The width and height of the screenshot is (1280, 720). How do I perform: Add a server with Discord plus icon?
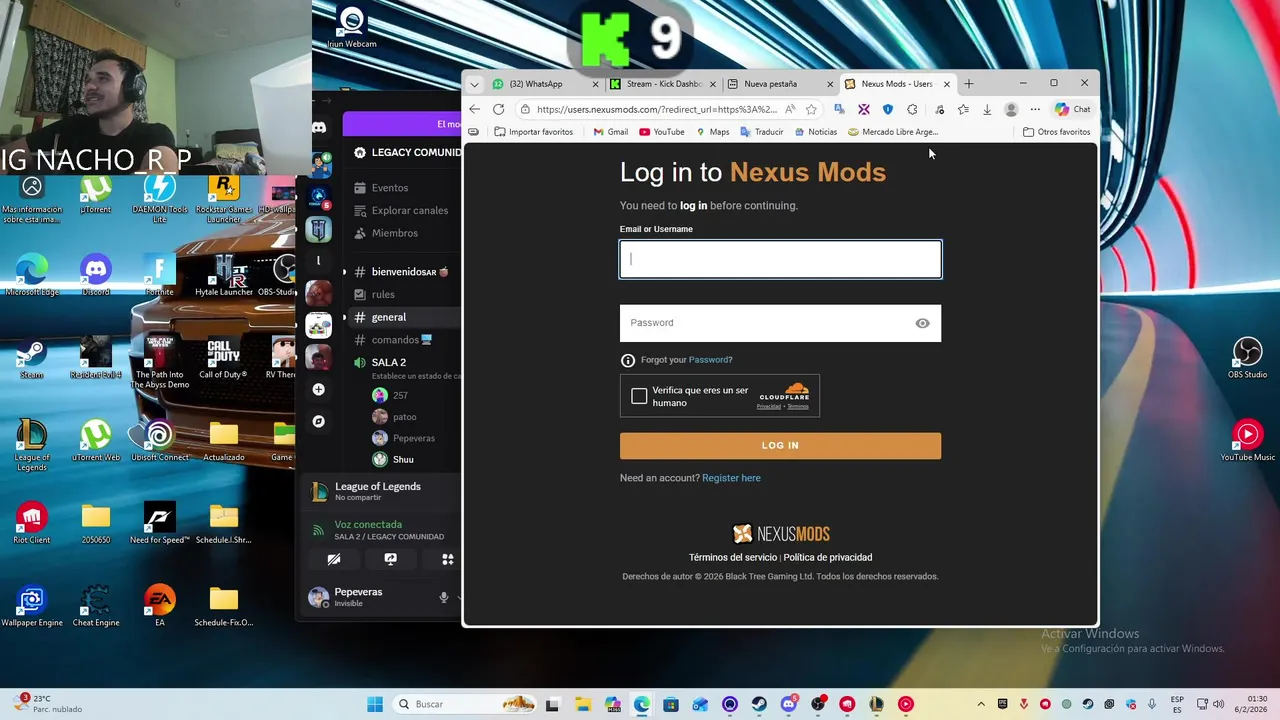tap(319, 389)
